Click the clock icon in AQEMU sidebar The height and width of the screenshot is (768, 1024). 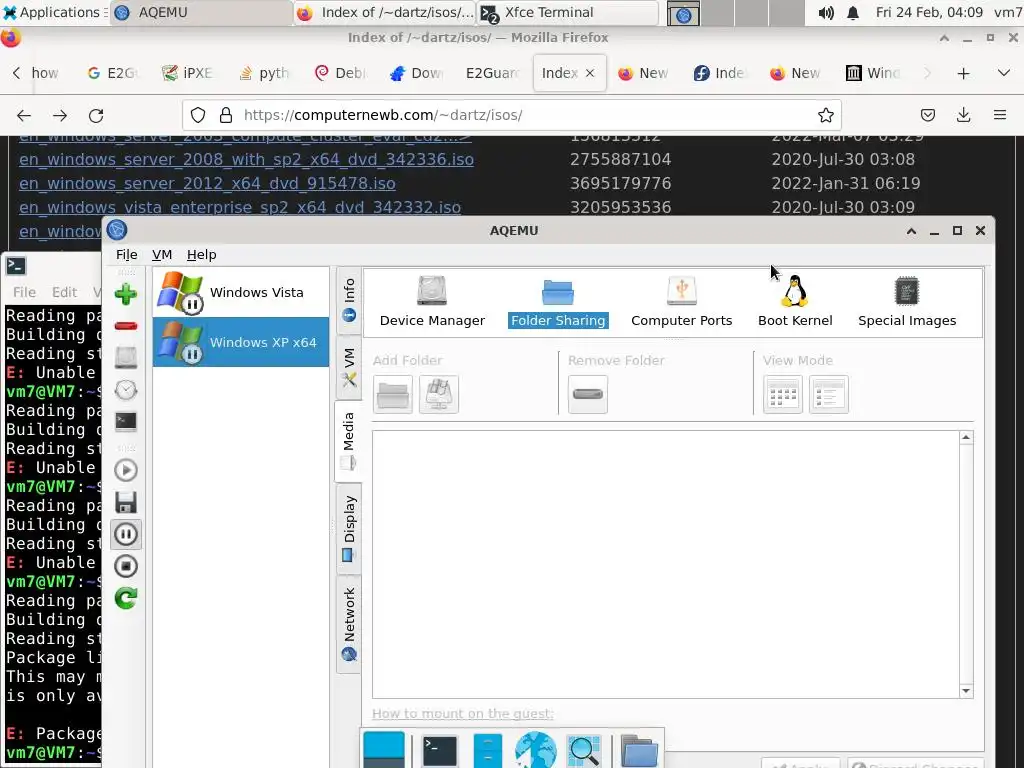click(125, 390)
